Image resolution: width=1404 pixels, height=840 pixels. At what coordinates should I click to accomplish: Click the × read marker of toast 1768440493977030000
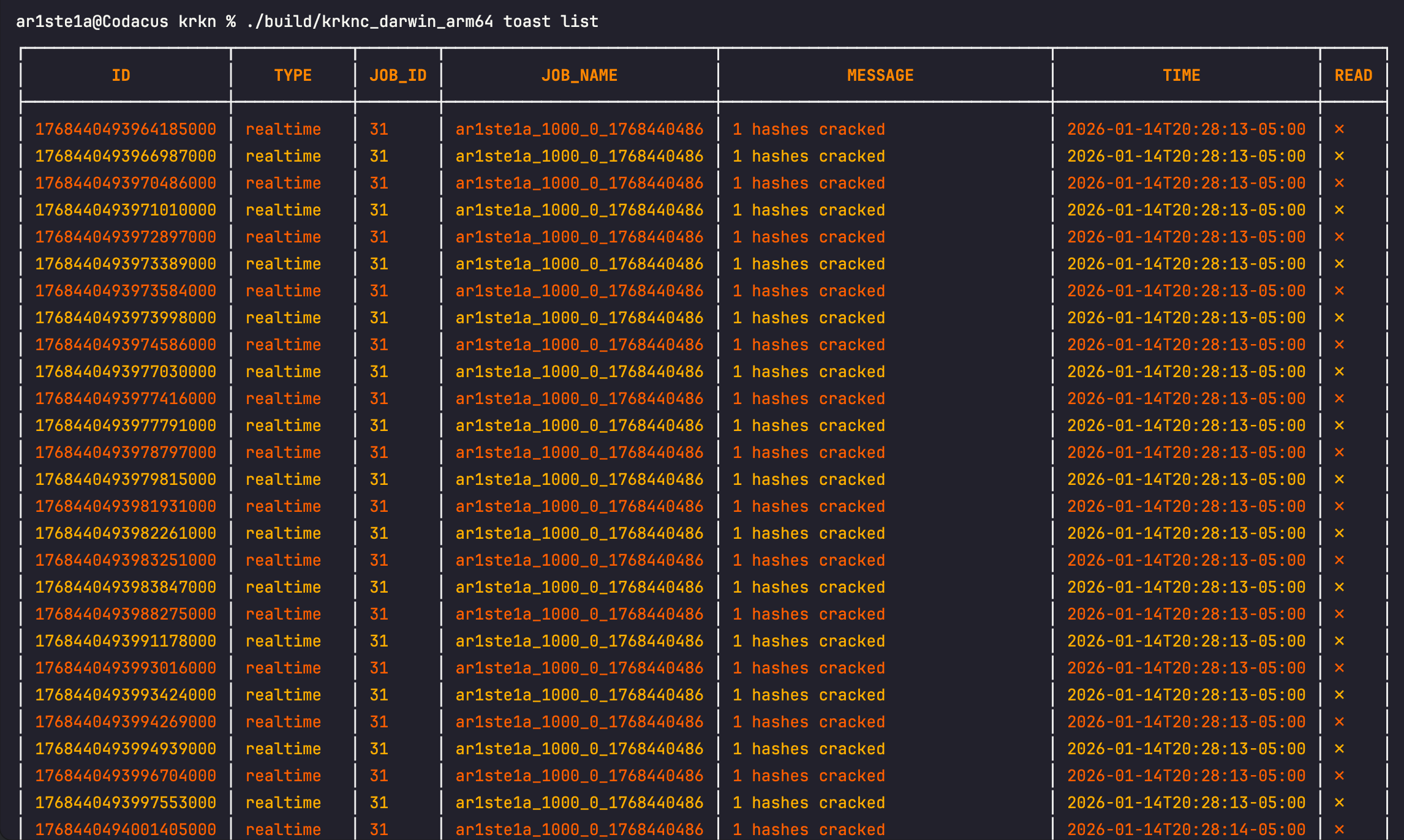coord(1339,372)
